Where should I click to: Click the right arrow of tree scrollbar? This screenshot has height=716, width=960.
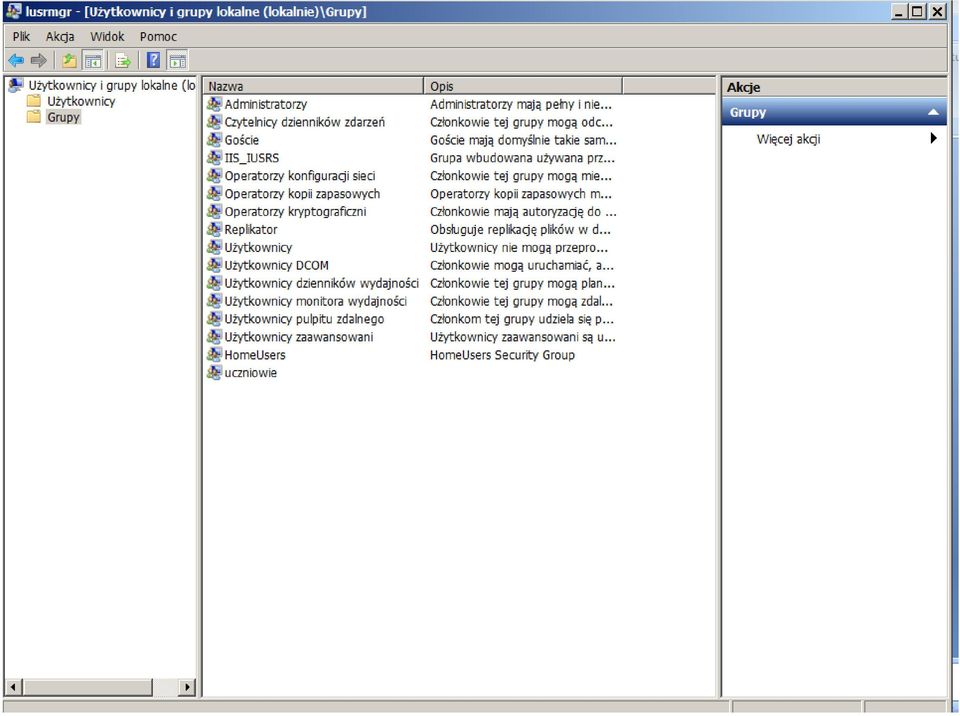point(187,687)
